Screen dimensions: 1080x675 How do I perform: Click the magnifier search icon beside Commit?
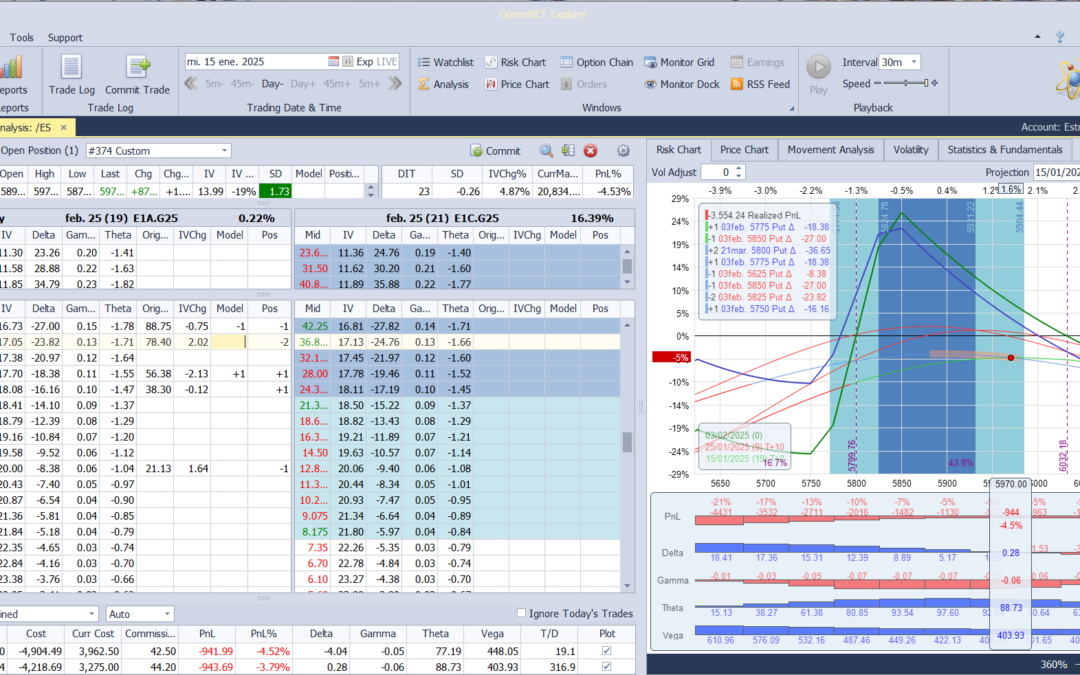(x=546, y=151)
